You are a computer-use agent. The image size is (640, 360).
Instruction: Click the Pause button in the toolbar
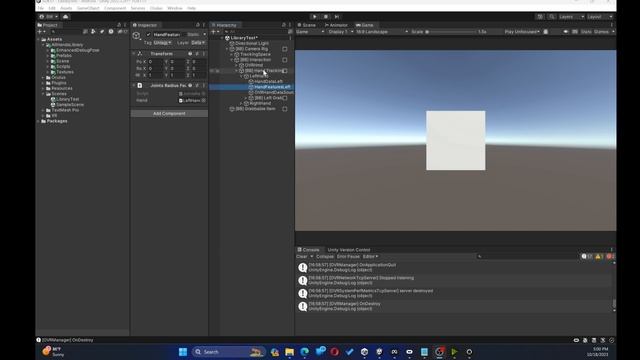coord(326,17)
